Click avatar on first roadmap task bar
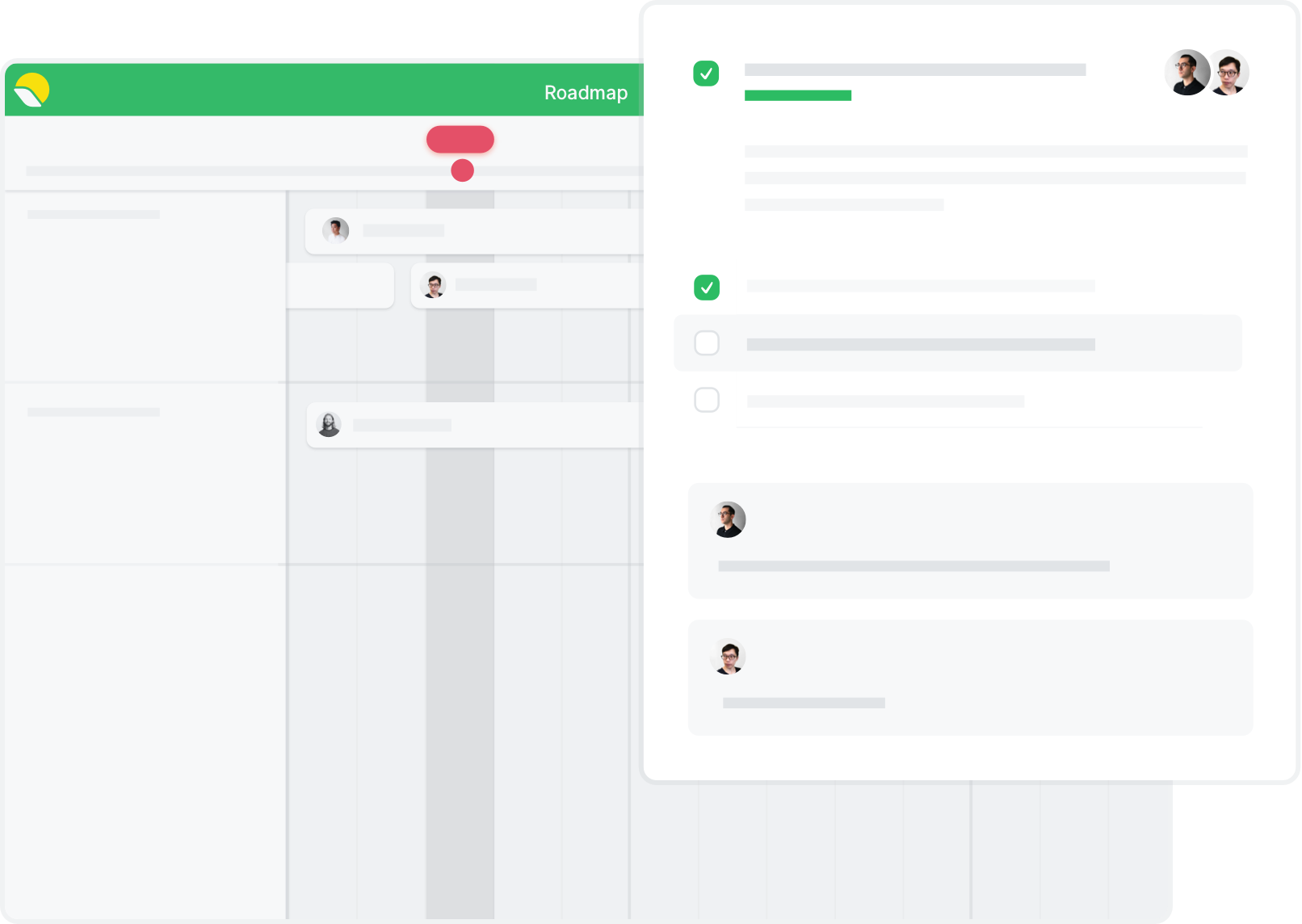 [x=335, y=231]
